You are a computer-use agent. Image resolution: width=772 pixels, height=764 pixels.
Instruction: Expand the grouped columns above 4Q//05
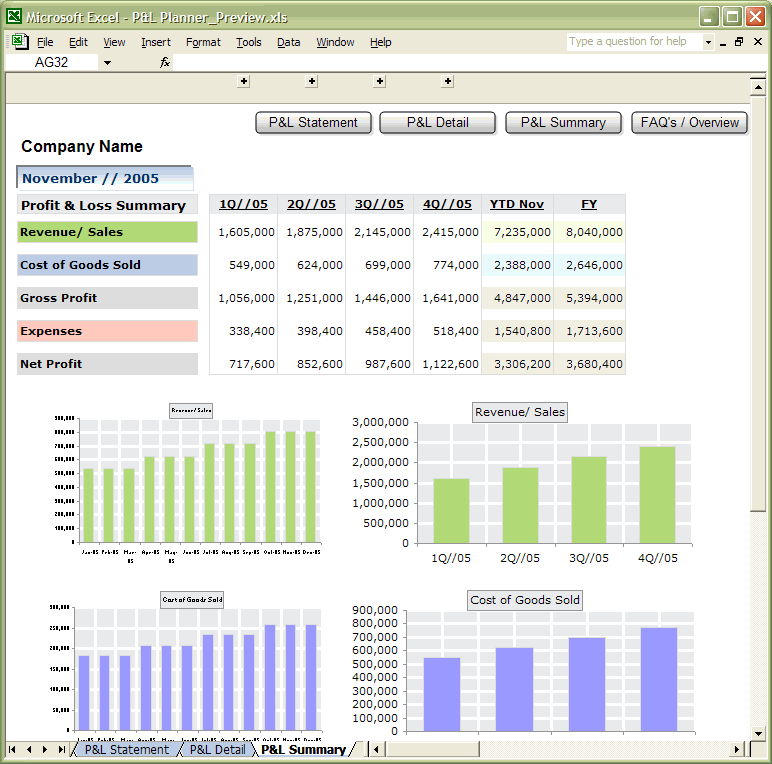(448, 81)
